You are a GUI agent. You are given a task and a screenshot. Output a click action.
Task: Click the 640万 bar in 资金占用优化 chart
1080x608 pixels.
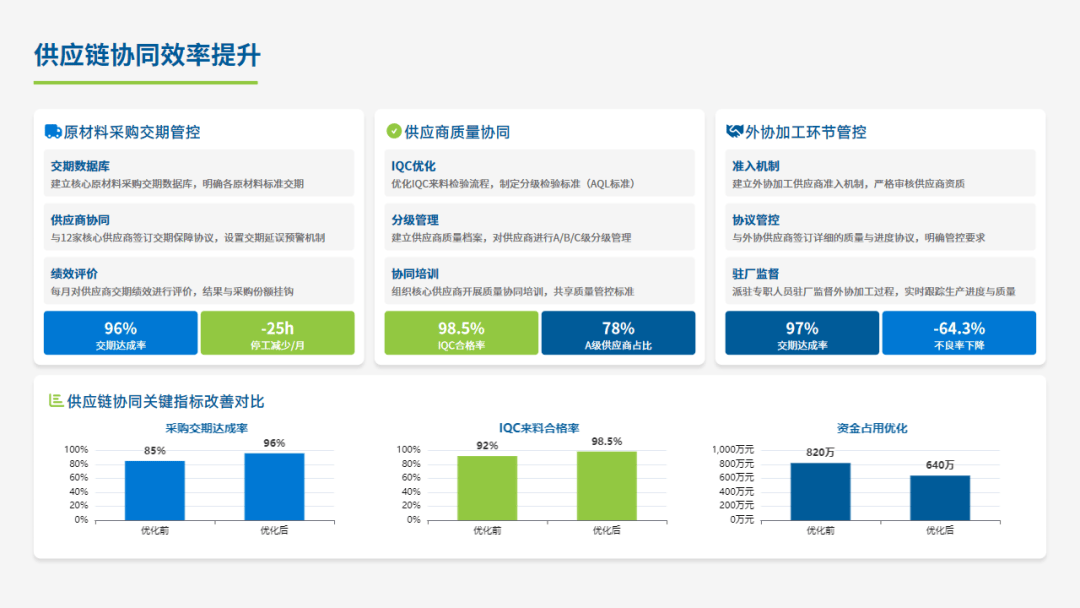click(940, 497)
